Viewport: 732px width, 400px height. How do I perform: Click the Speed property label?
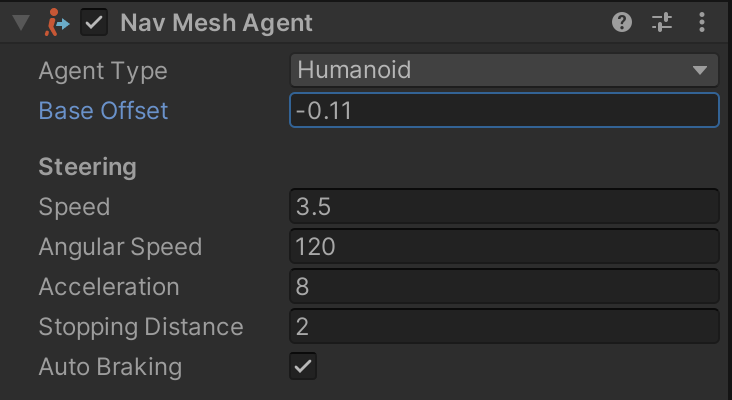click(74, 207)
